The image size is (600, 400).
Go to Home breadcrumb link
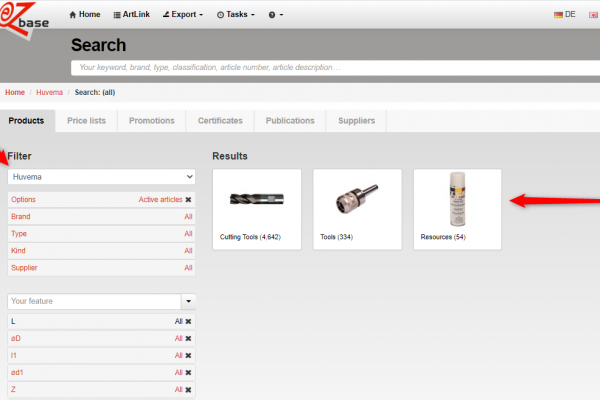[15, 93]
